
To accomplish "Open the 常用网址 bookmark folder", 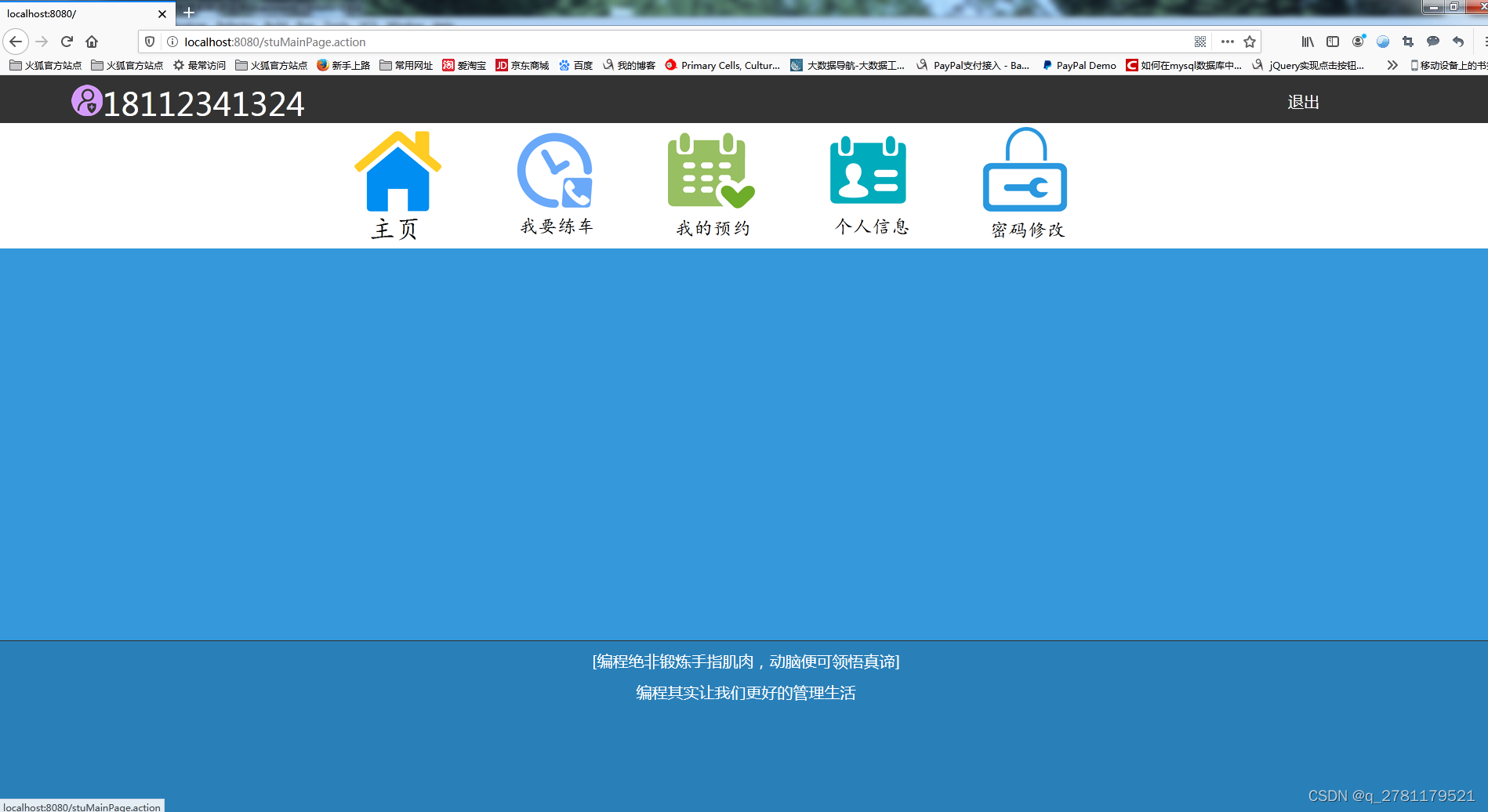I will [x=406, y=65].
